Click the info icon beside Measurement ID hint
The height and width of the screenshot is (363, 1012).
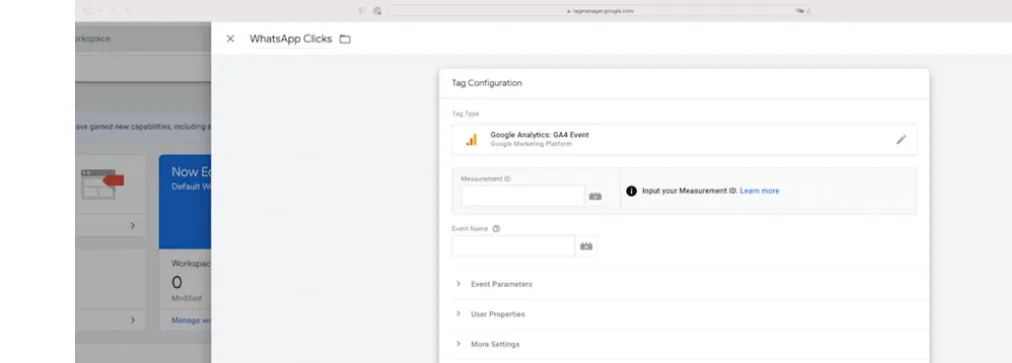[x=631, y=191]
